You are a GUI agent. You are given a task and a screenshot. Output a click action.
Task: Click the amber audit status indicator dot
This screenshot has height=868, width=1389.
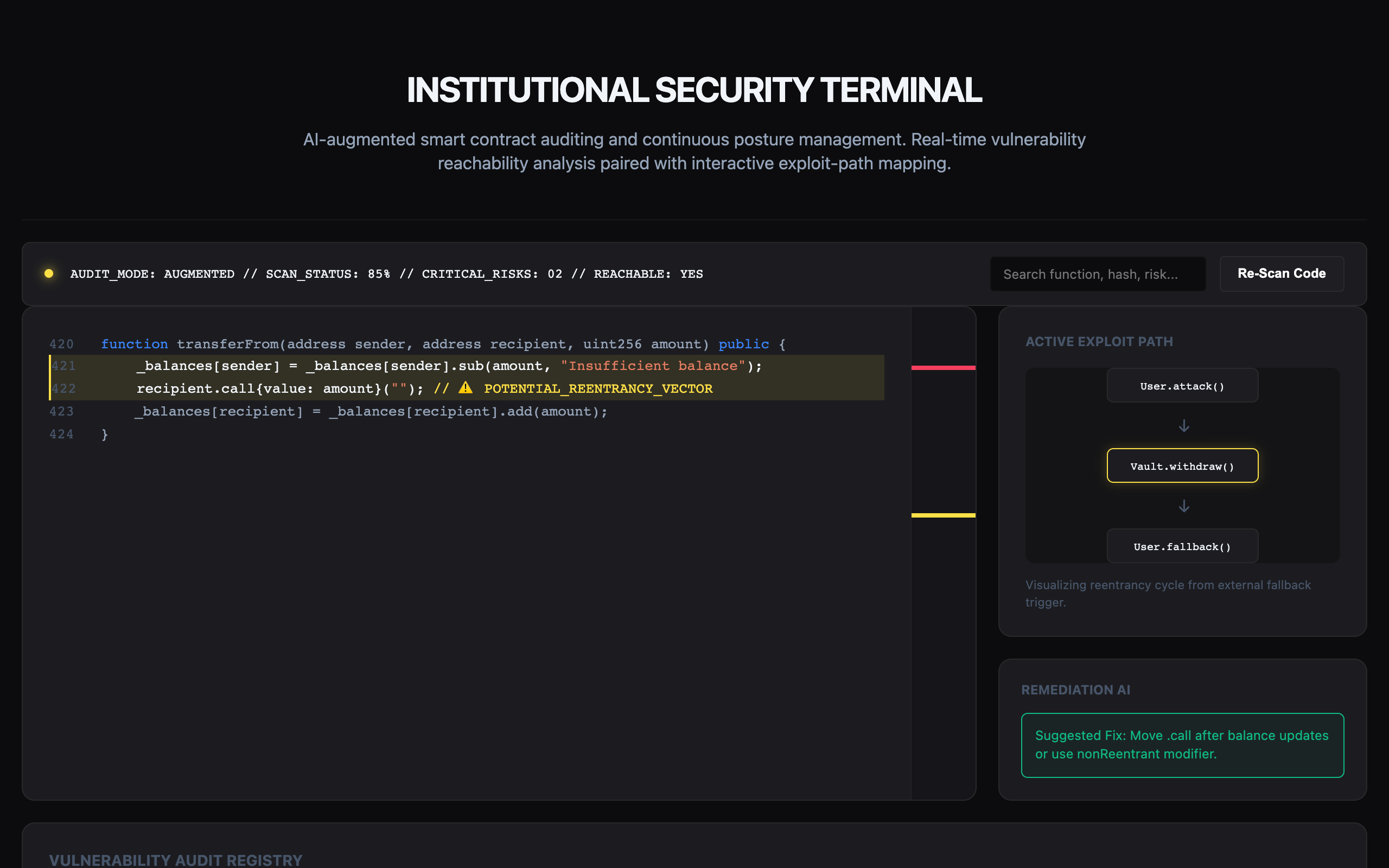point(48,274)
